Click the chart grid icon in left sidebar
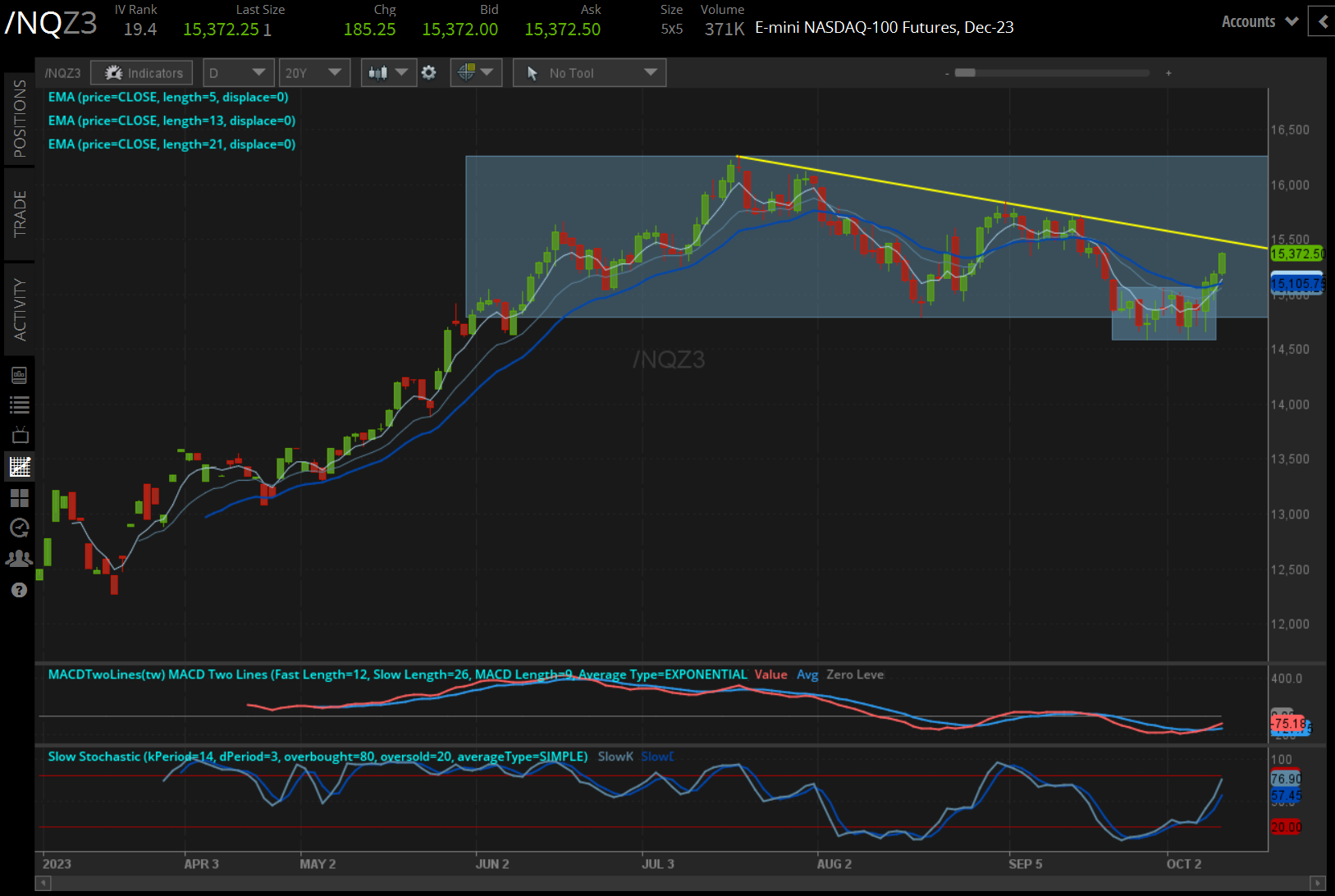This screenshot has height=896, width=1335. point(20,466)
